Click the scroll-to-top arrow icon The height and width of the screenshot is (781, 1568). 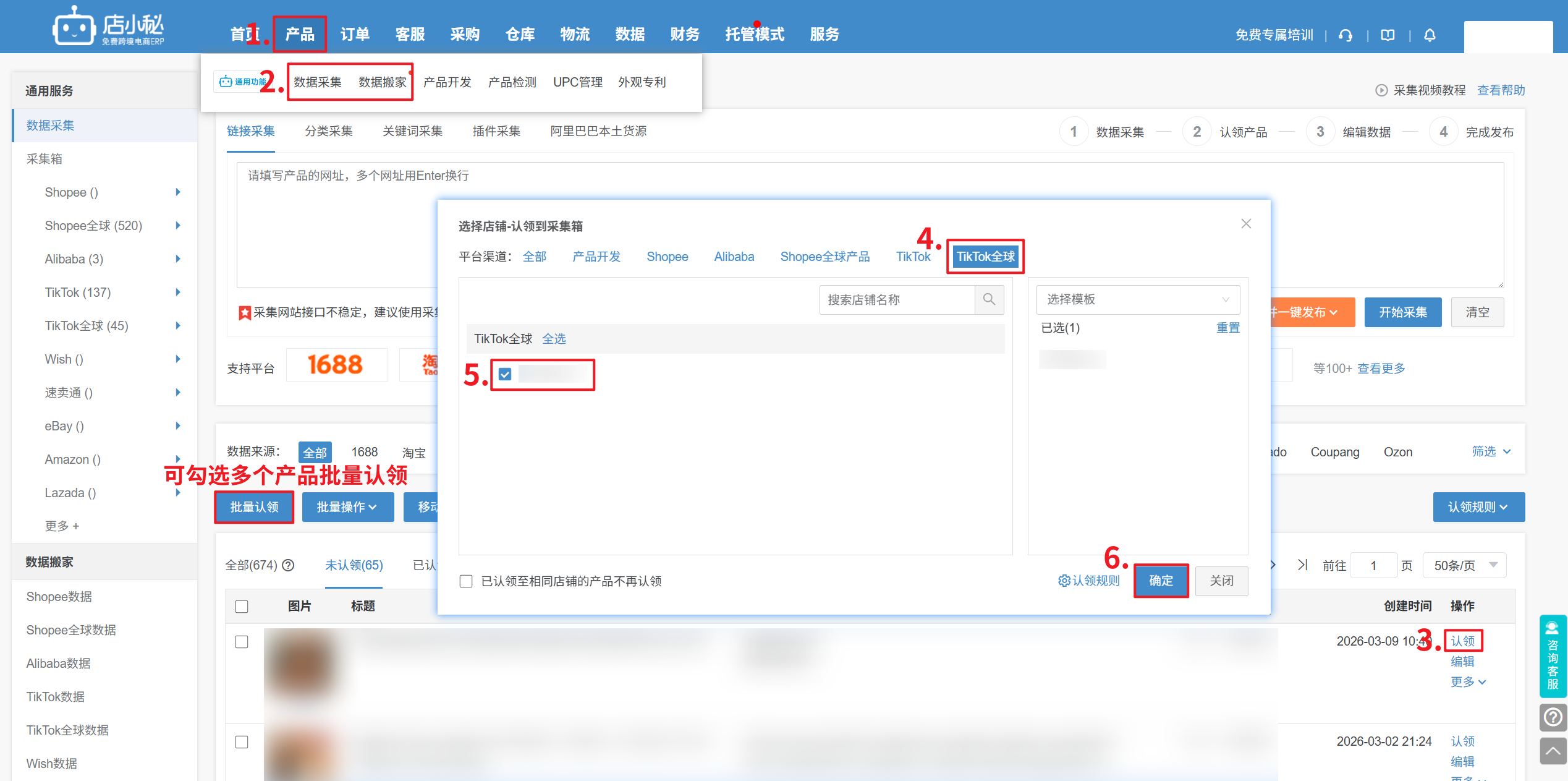pos(1553,751)
